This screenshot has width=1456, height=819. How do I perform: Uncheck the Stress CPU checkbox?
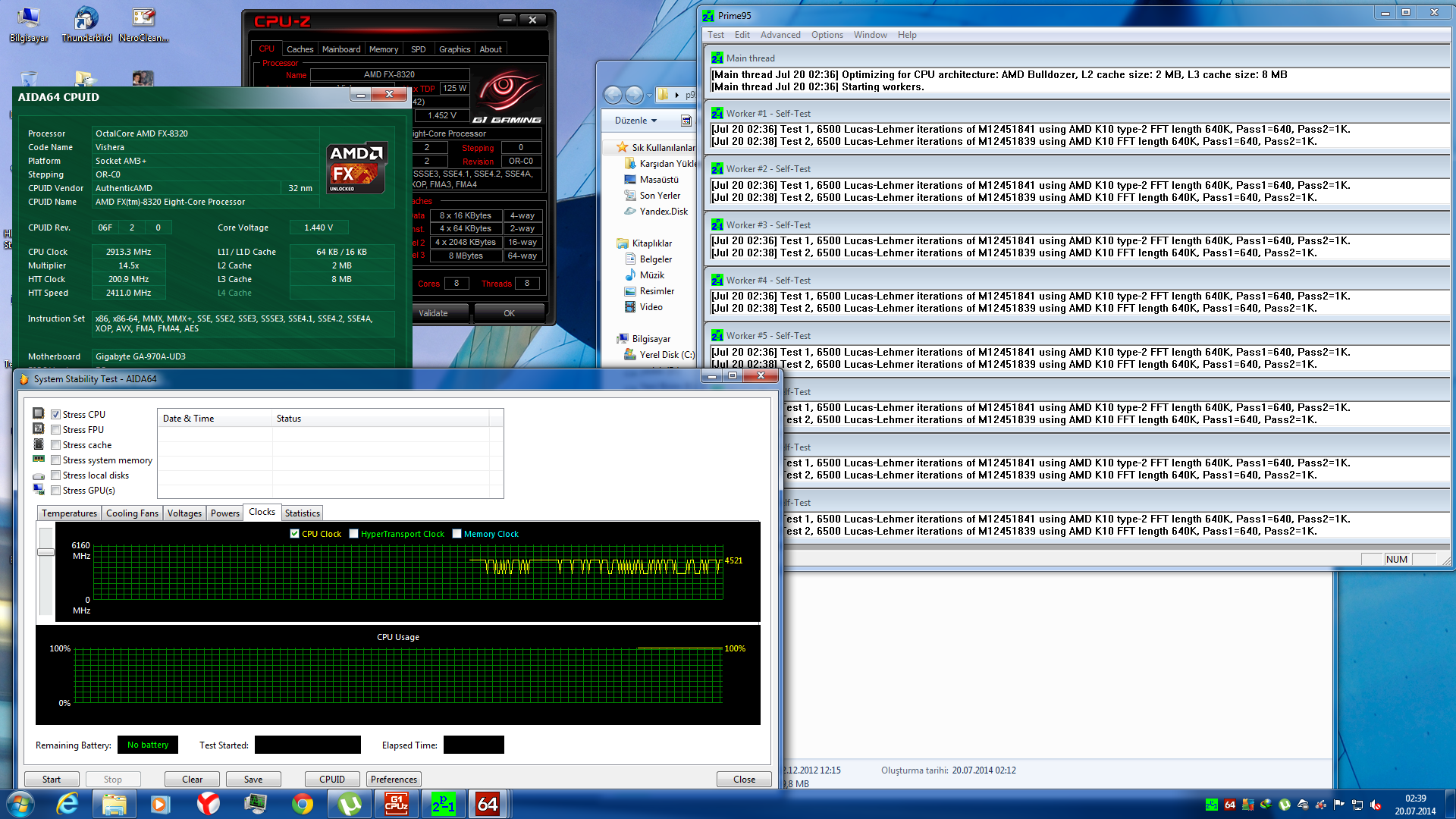pyautogui.click(x=55, y=415)
